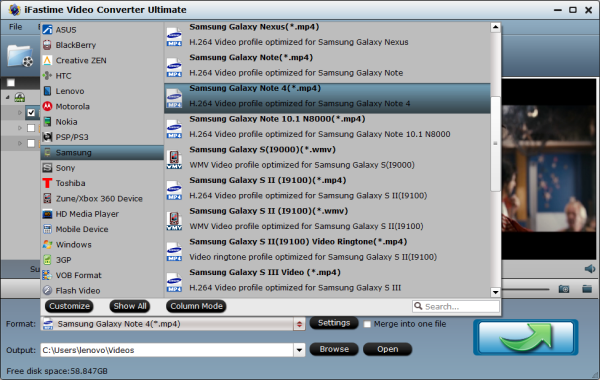Enable Merge into one file checkbox

point(367,324)
